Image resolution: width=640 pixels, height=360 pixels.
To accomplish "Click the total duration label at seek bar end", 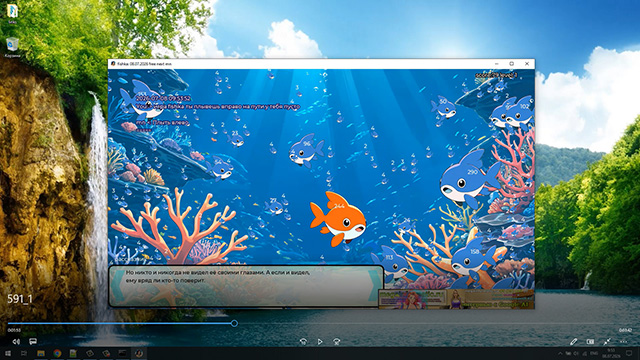I will click(625, 330).
